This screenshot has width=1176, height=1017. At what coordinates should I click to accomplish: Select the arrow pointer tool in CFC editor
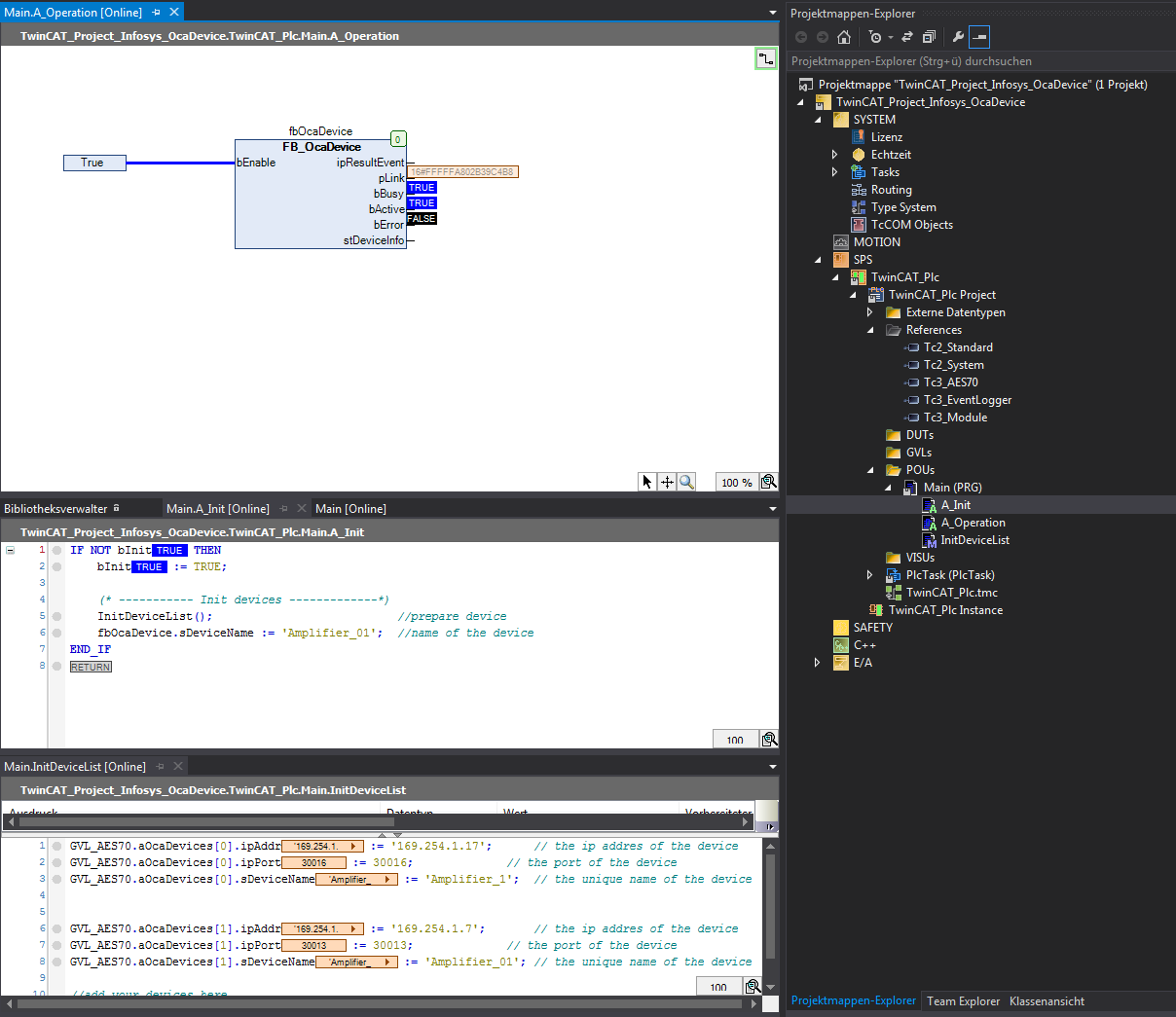coord(647,482)
